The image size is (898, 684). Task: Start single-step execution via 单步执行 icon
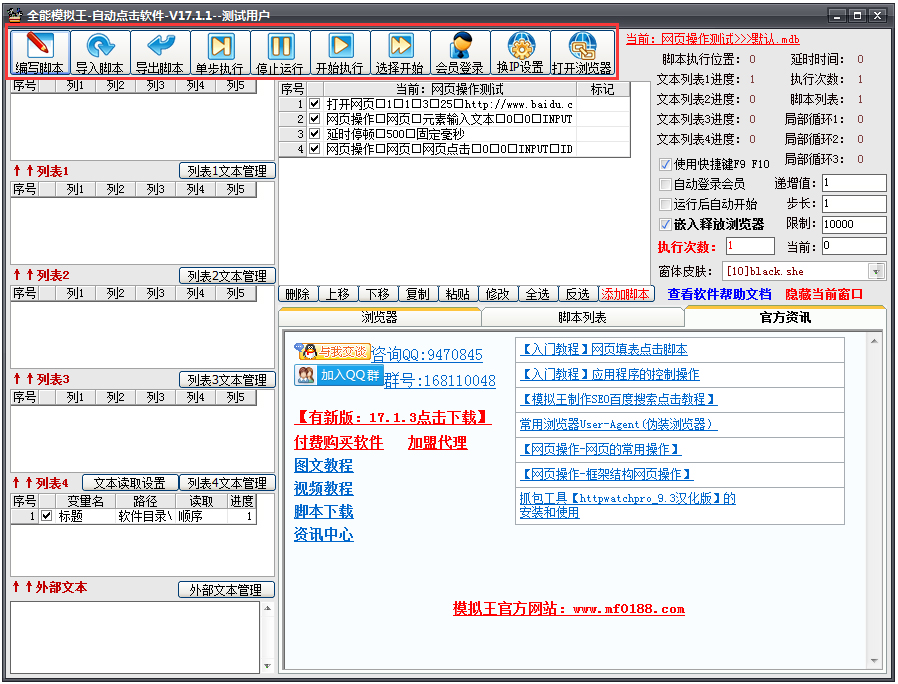pyautogui.click(x=220, y=48)
